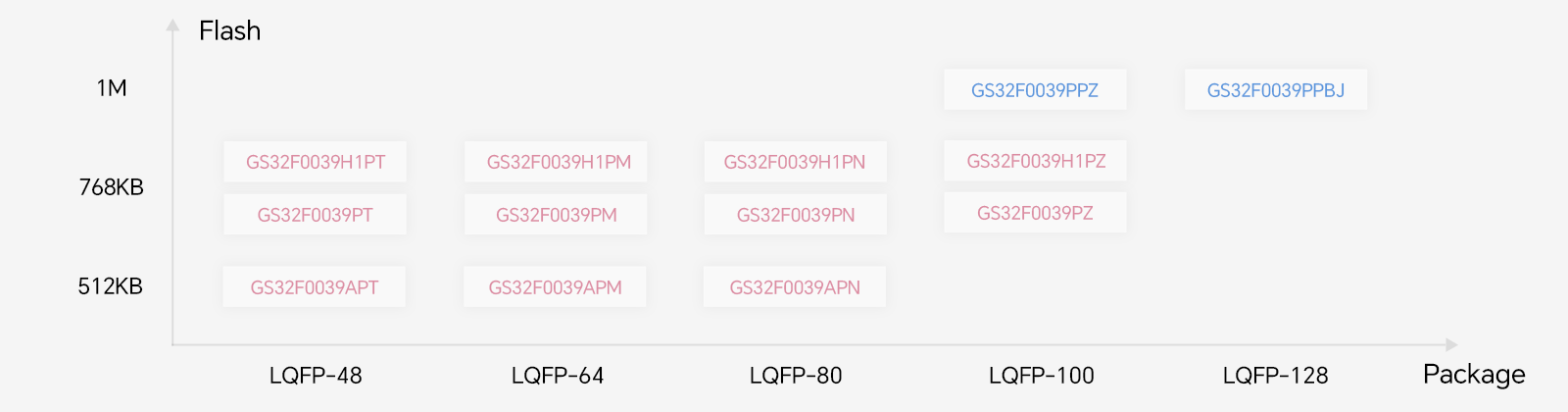
Task: Select the GS32F0039H1PM chip button
Action: pos(556,162)
